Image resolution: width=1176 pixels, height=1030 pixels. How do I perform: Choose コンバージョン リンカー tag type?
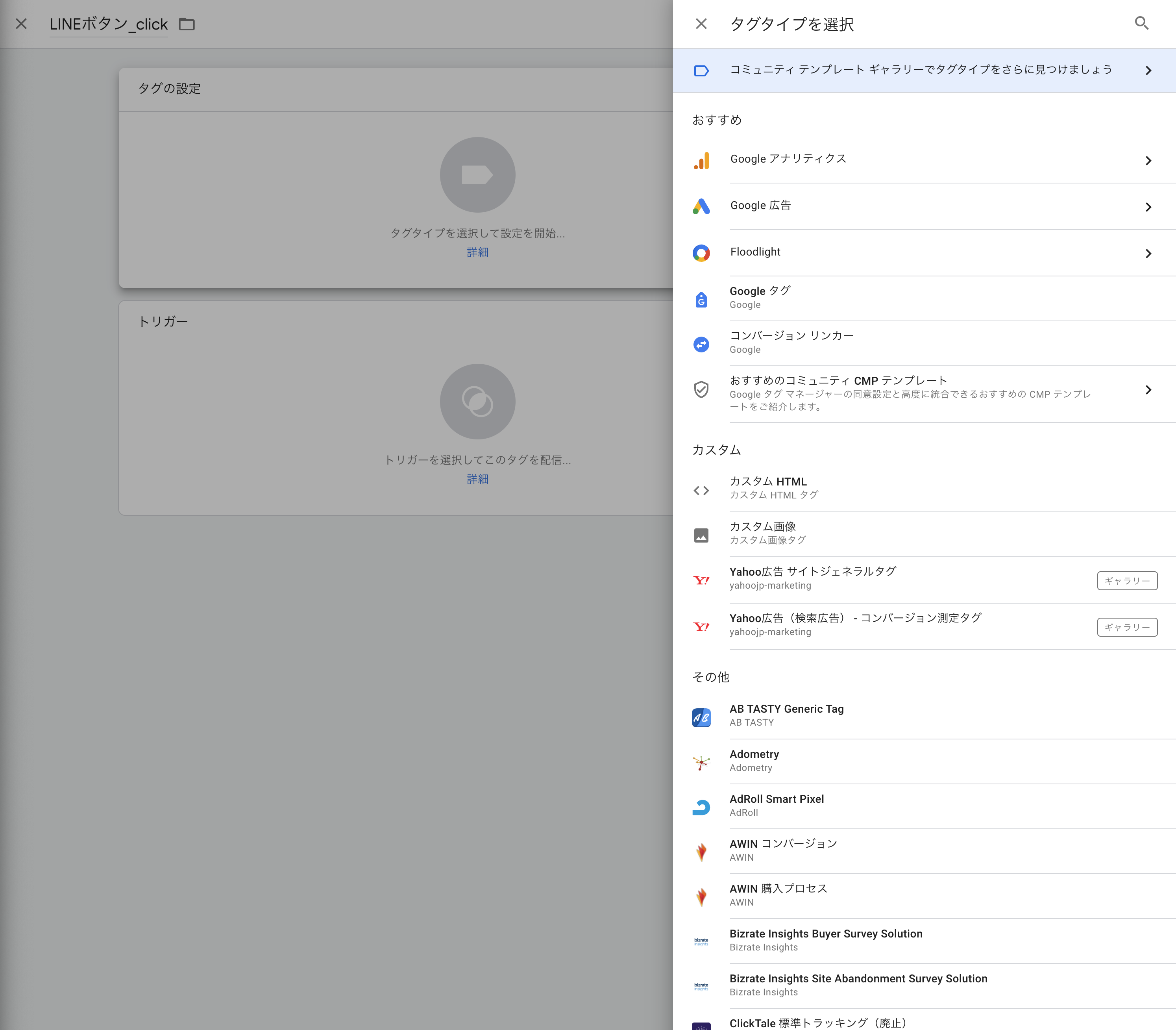(x=924, y=343)
